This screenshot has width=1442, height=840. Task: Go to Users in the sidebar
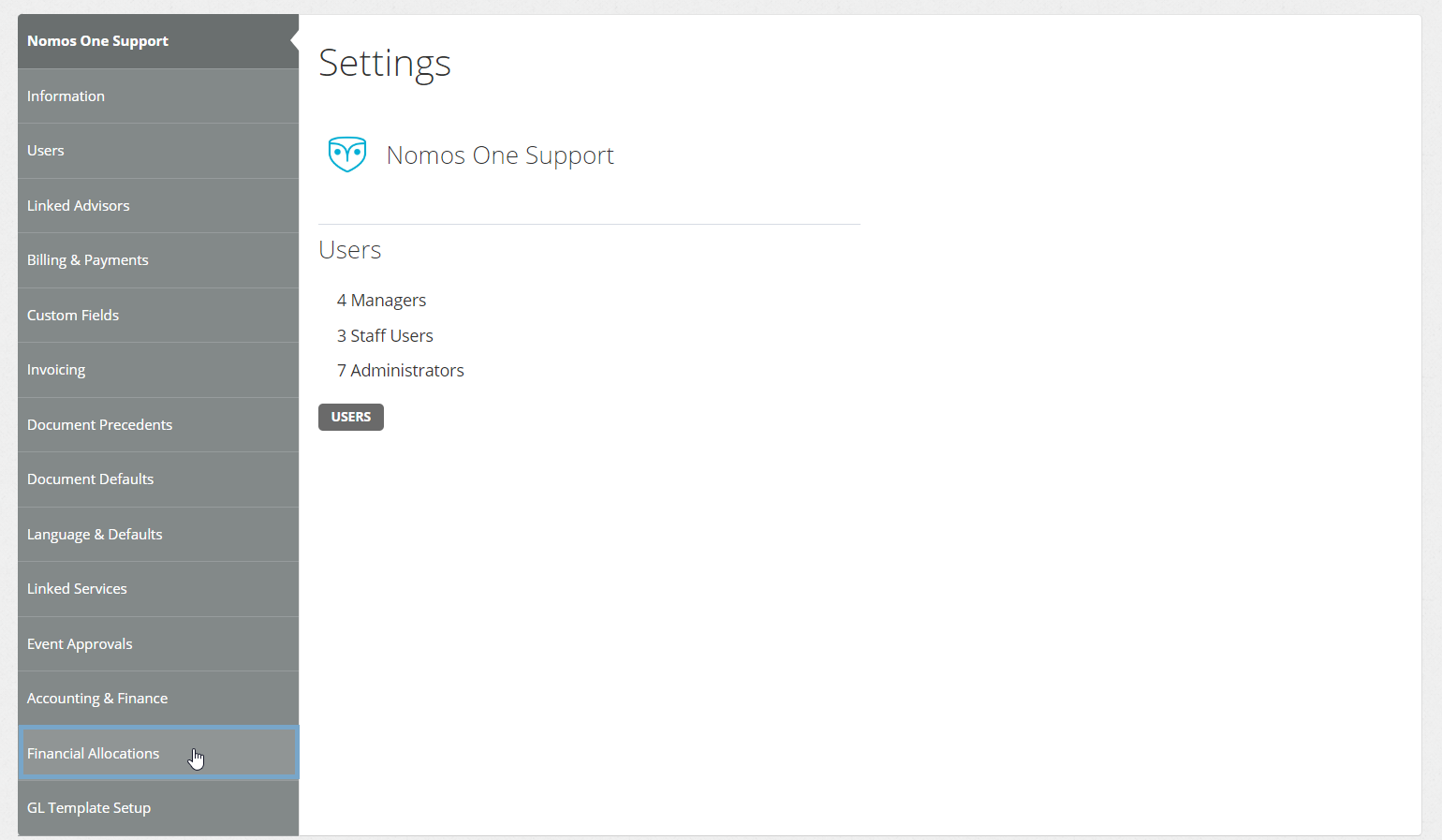[x=158, y=151]
